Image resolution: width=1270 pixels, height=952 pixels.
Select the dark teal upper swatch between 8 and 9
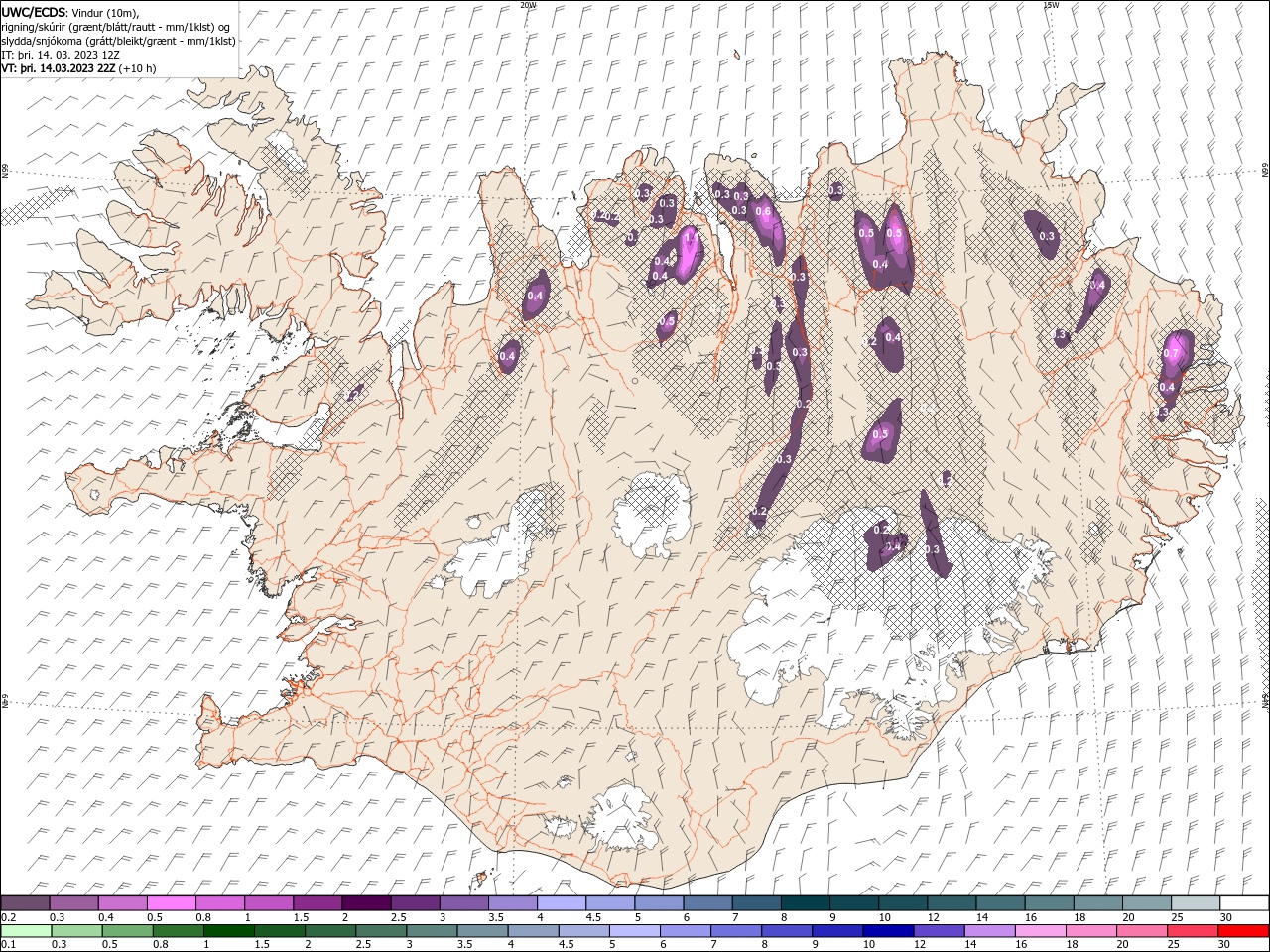point(805,903)
